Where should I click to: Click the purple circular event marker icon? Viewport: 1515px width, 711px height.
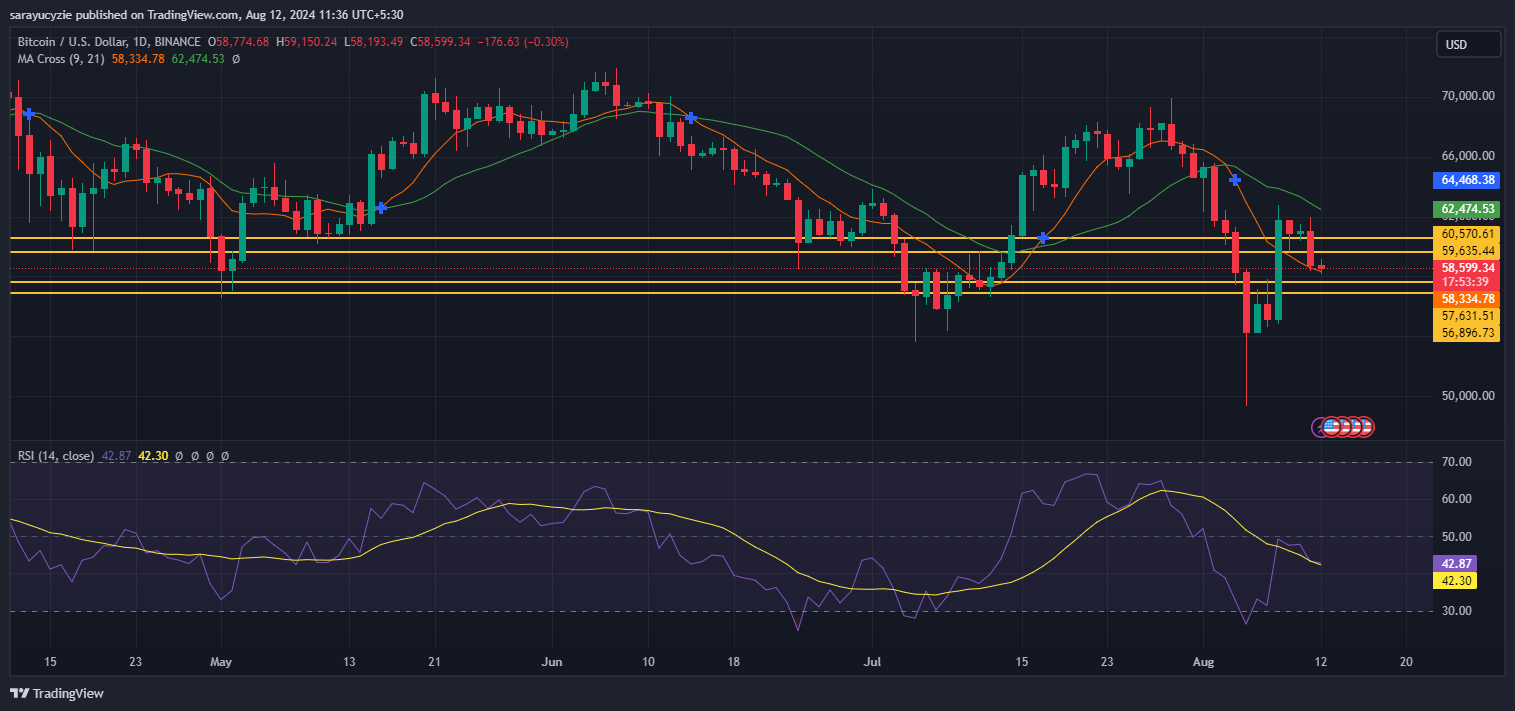[1319, 427]
